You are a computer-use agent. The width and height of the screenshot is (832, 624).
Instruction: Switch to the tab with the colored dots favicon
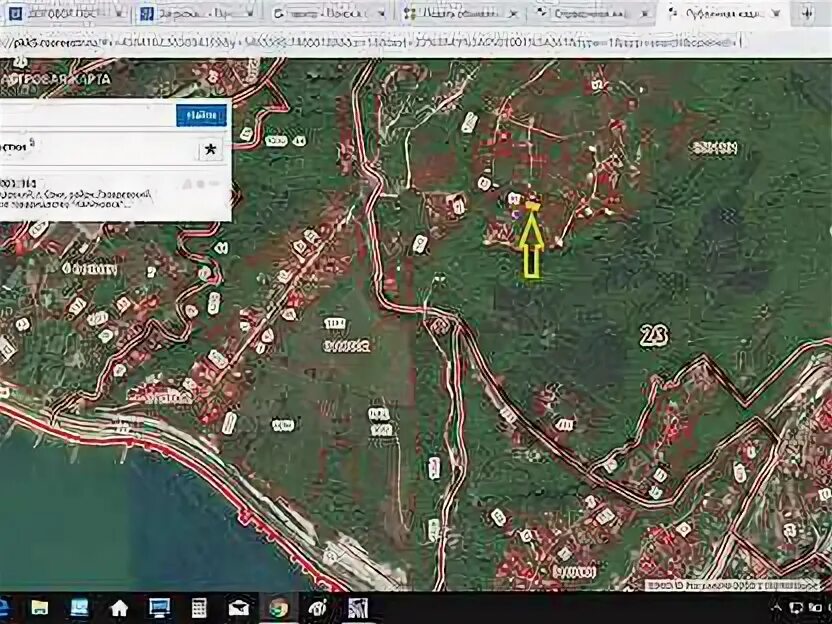coord(459,14)
